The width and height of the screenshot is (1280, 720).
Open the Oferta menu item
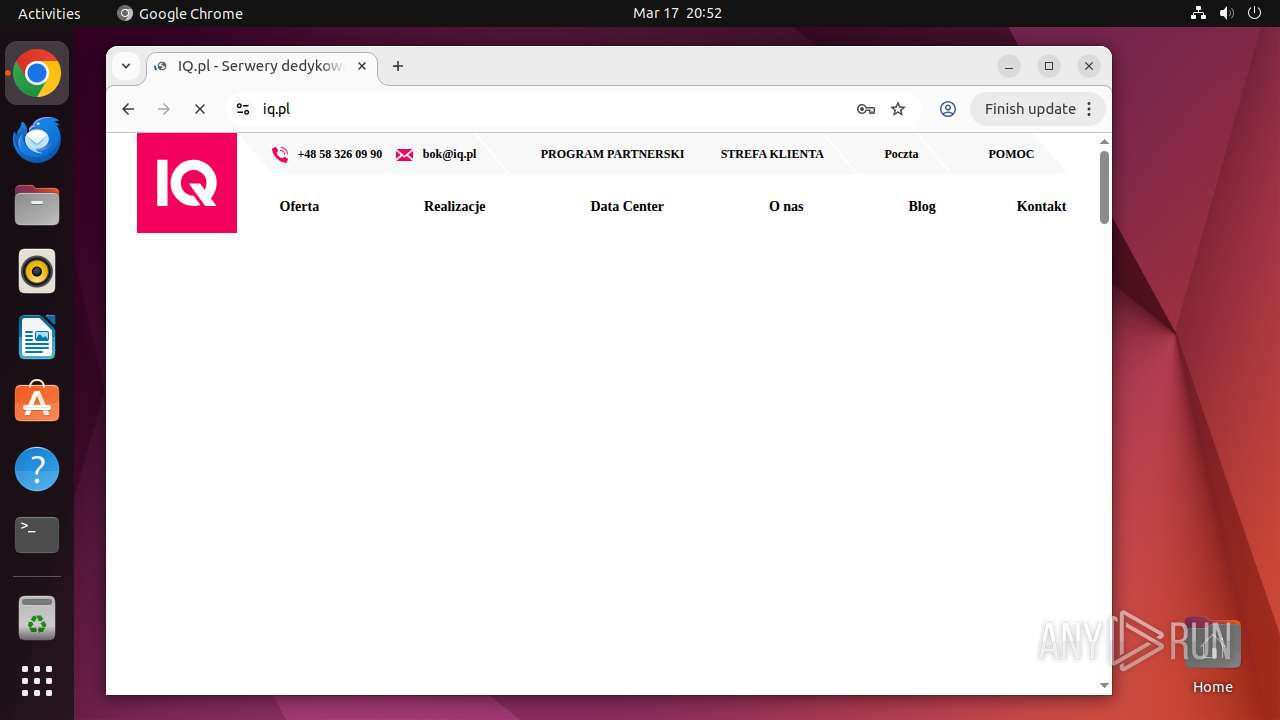[x=299, y=206]
